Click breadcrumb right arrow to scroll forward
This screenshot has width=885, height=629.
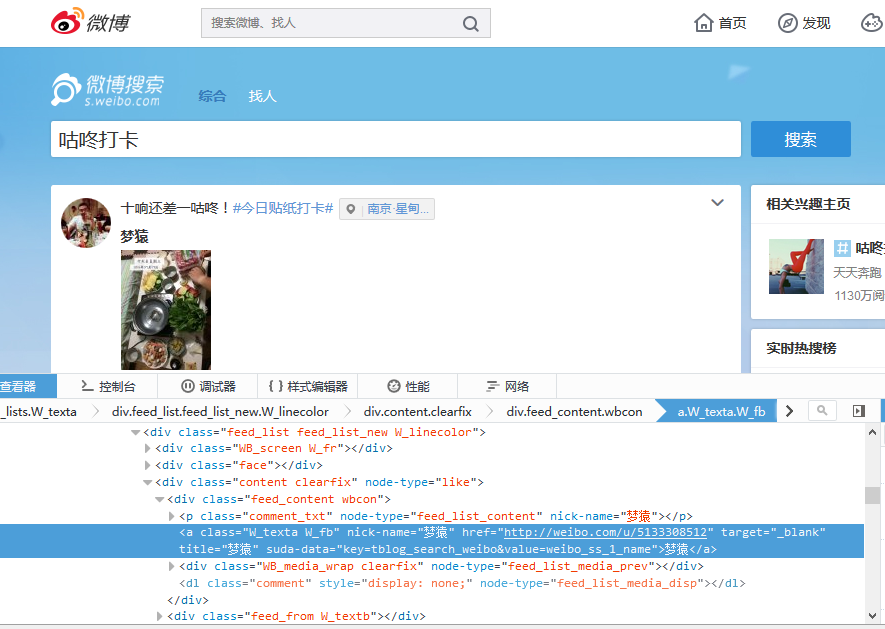coord(790,411)
